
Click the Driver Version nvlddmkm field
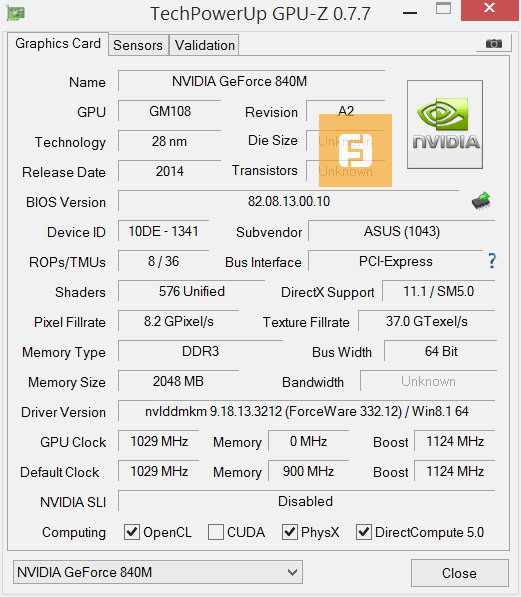tap(307, 411)
